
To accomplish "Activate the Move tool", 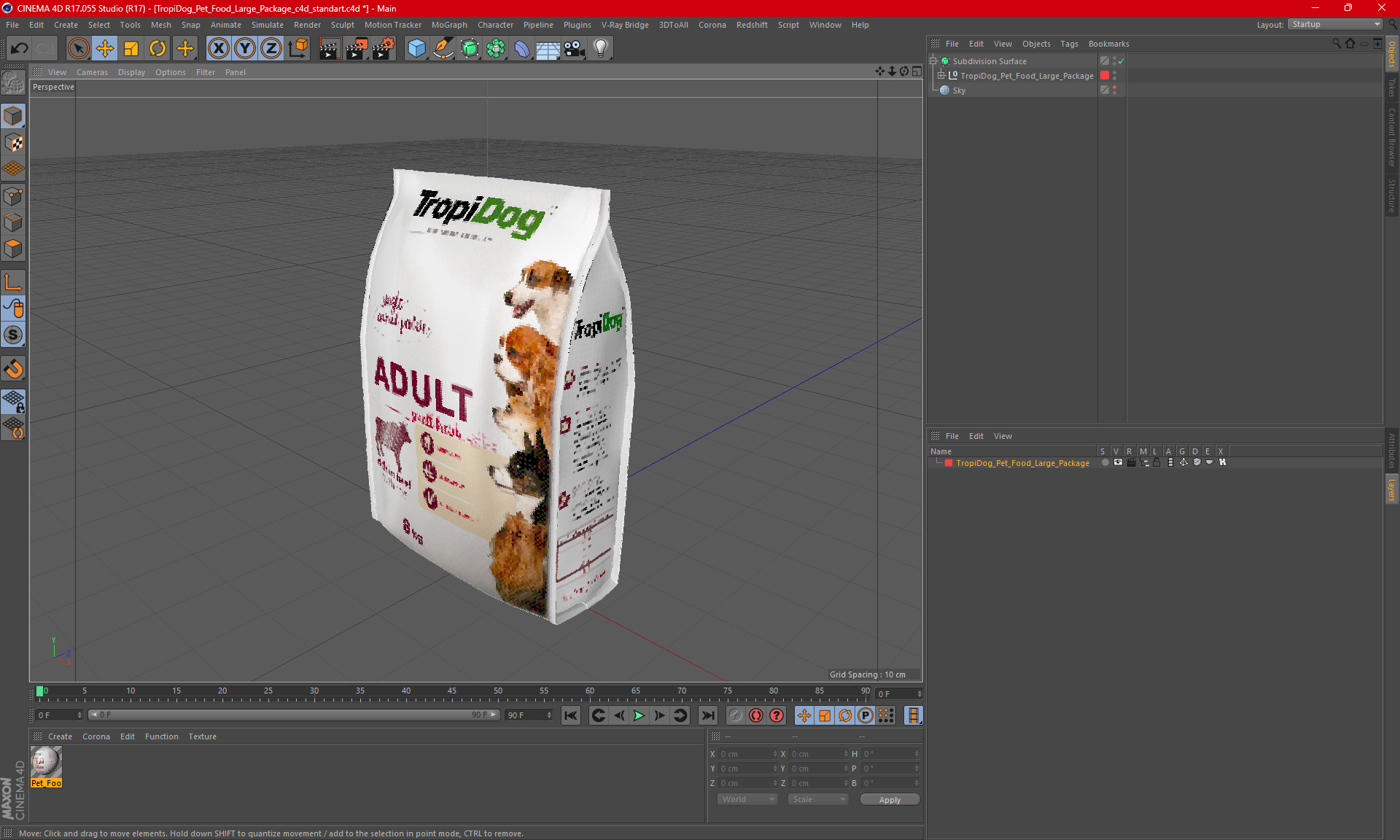I will pos(105,49).
